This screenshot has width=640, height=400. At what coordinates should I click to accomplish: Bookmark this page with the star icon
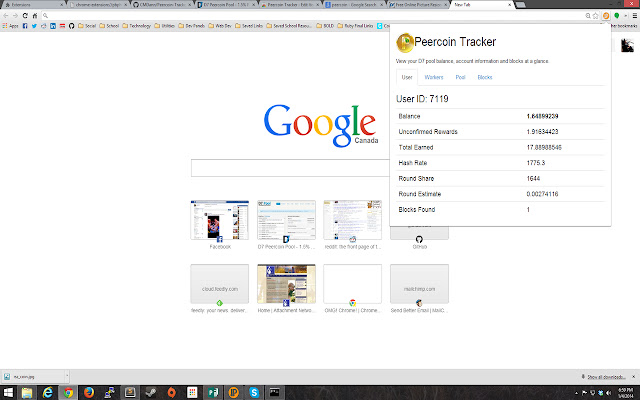596,16
